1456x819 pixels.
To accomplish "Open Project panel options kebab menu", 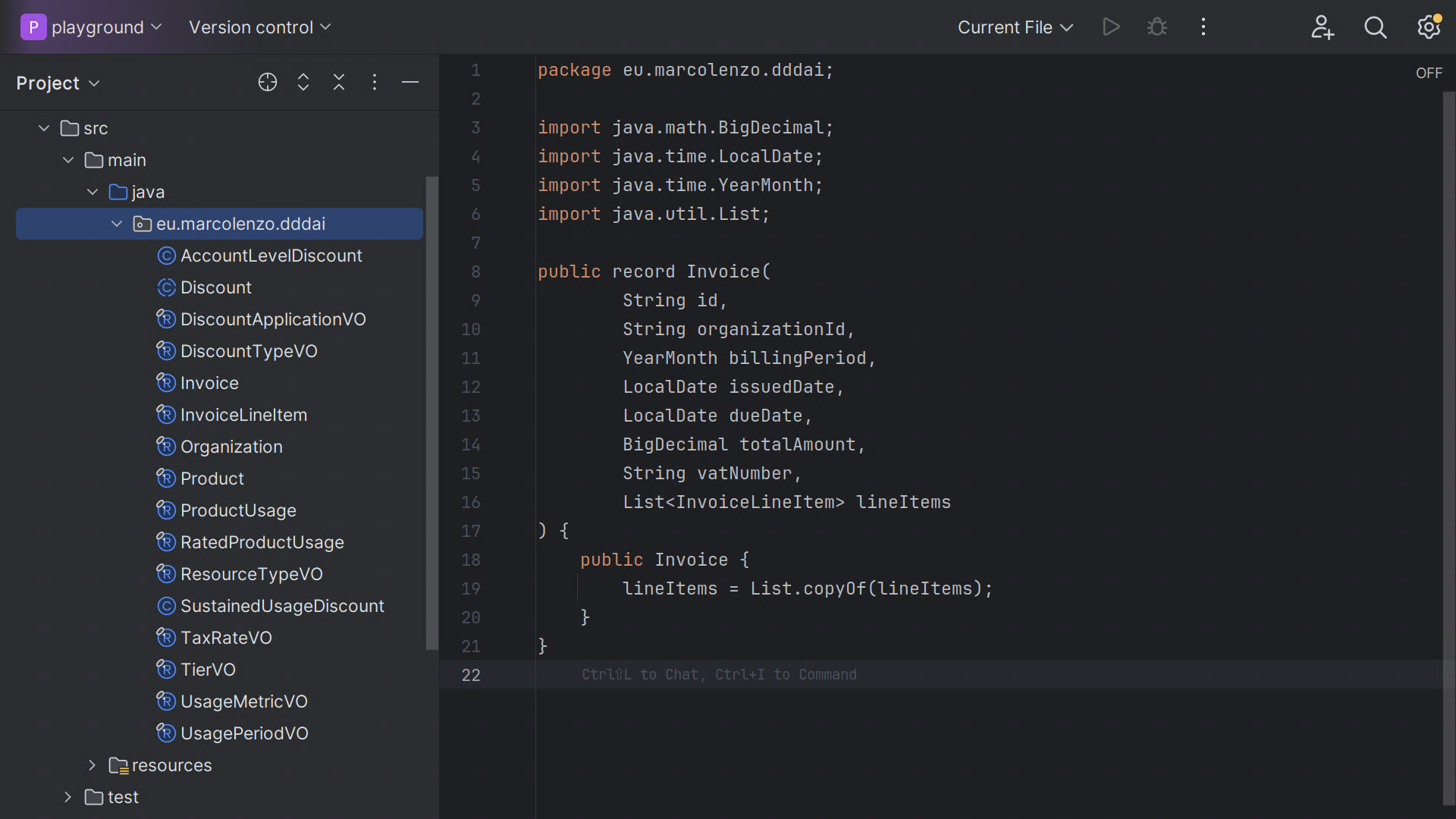I will pyautogui.click(x=375, y=82).
